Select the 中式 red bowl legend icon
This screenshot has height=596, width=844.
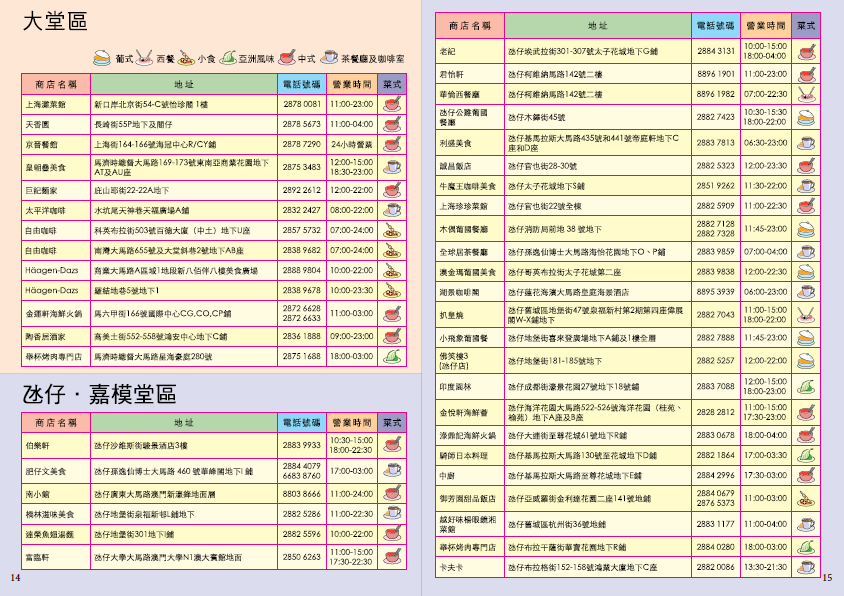[x=286, y=58]
